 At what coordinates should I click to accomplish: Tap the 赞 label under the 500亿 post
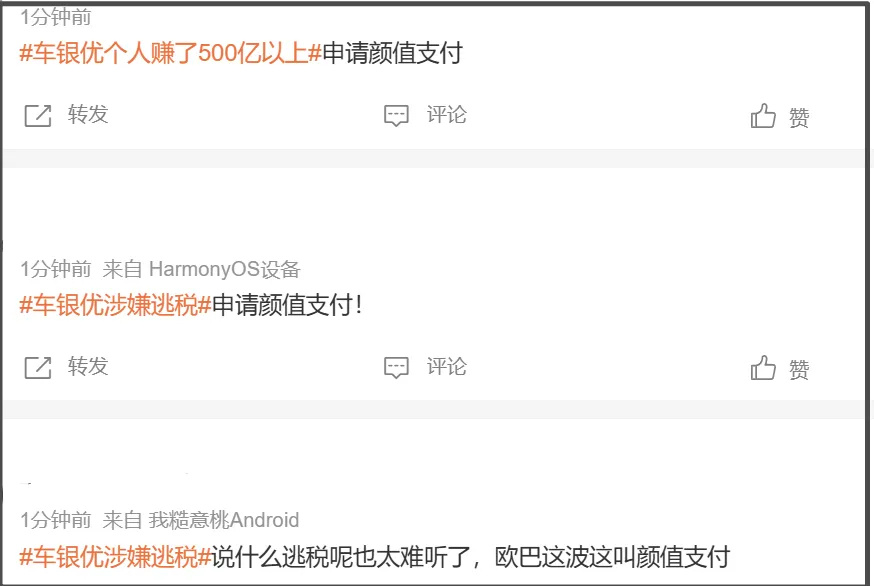[x=799, y=118]
